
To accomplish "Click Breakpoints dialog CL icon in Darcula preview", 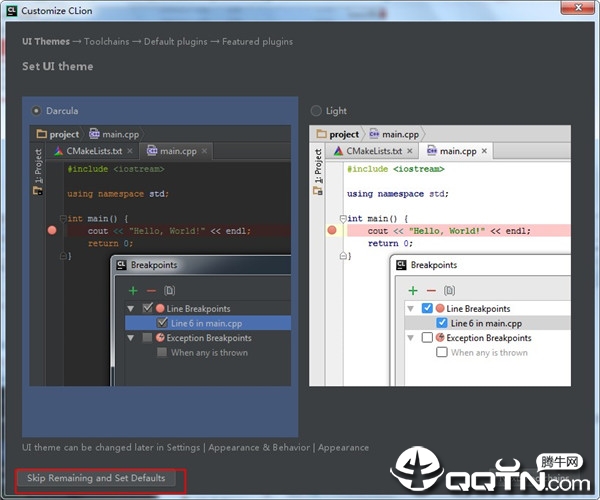I will click(x=121, y=265).
